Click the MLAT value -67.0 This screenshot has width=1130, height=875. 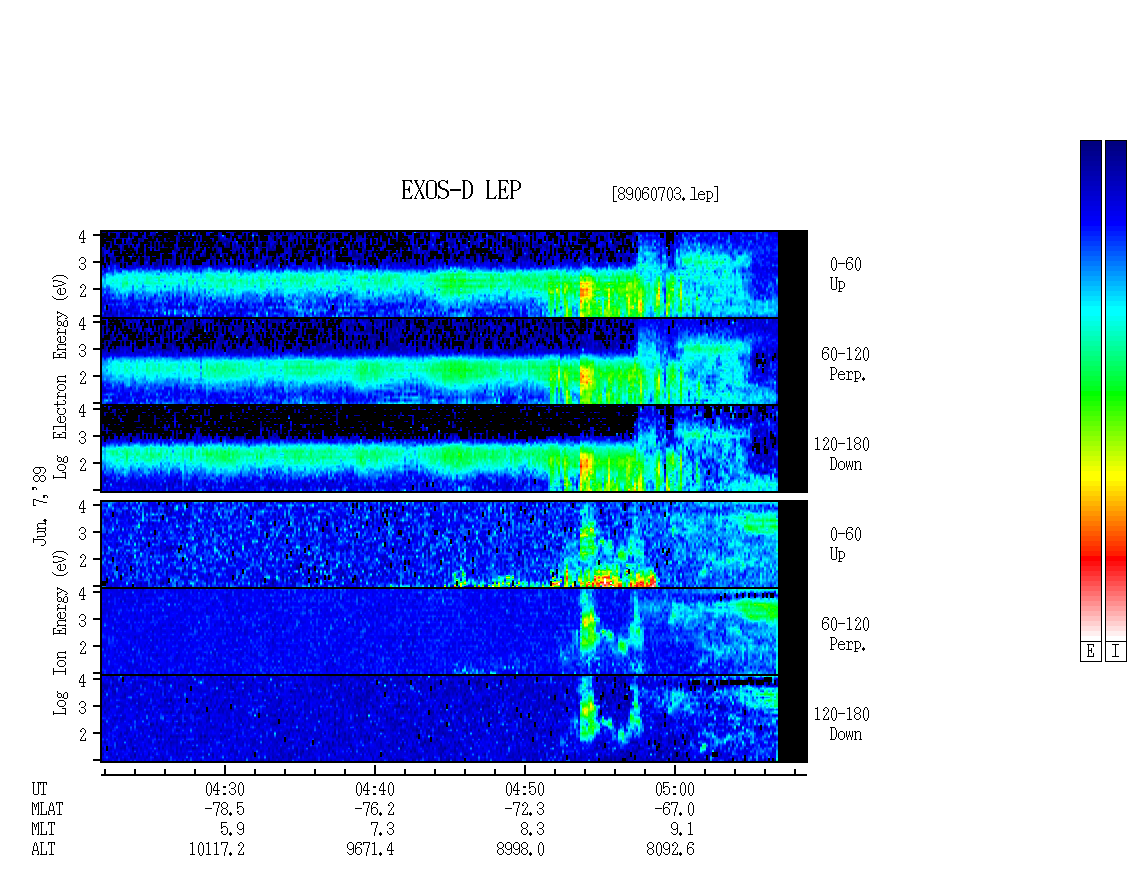tap(675, 809)
